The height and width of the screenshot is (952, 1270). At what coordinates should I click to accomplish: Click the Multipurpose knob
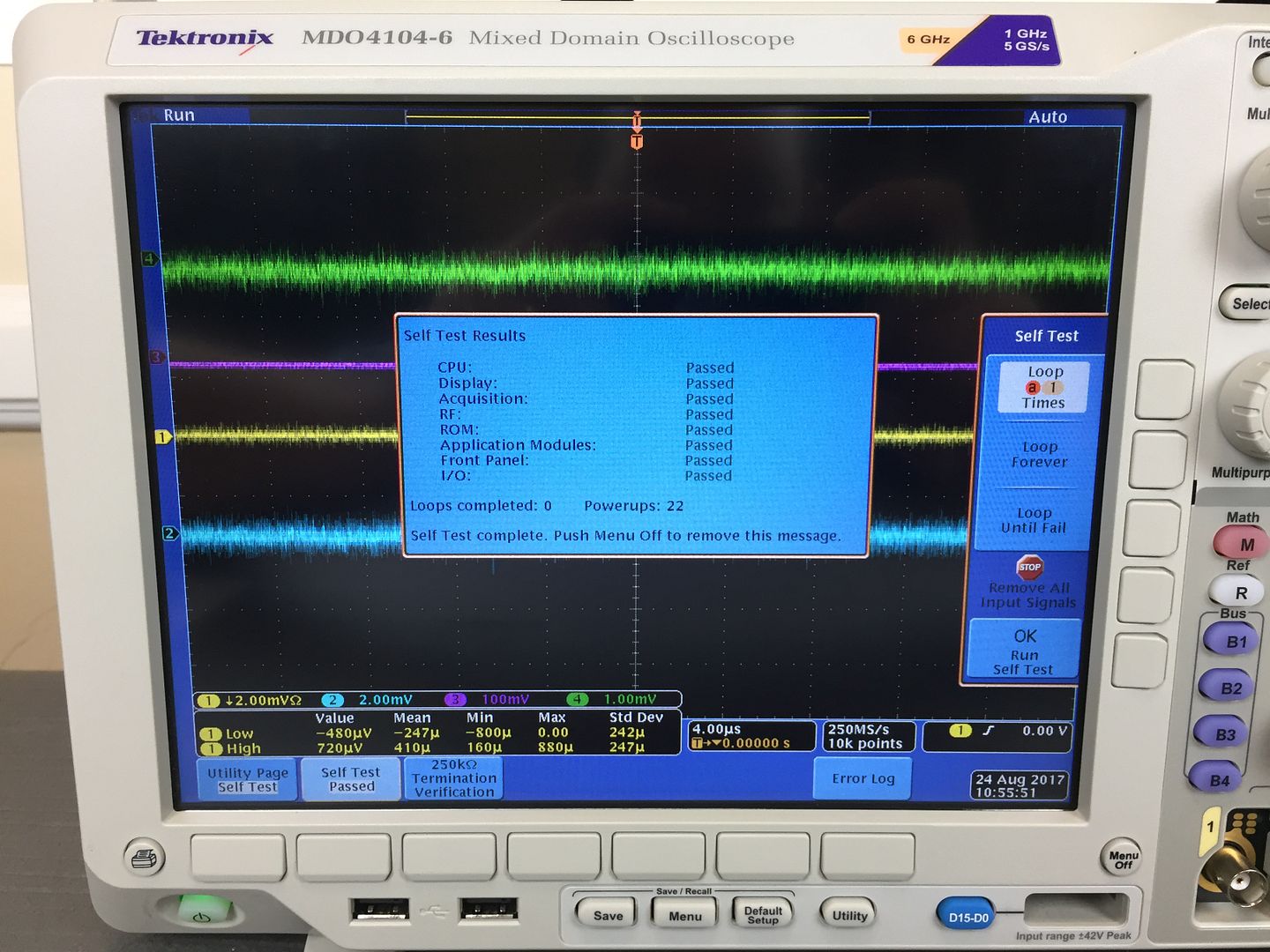click(1246, 405)
